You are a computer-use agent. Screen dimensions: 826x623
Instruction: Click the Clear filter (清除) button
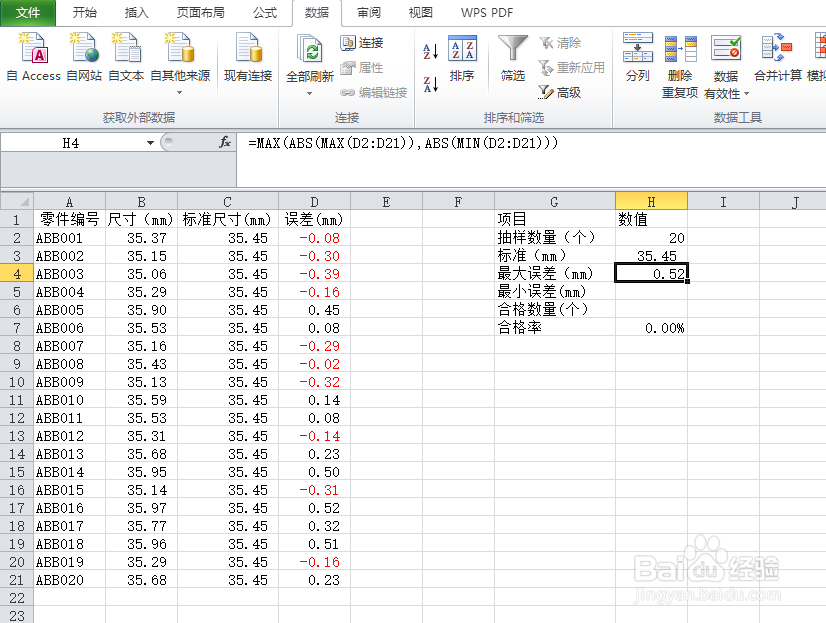(x=560, y=43)
